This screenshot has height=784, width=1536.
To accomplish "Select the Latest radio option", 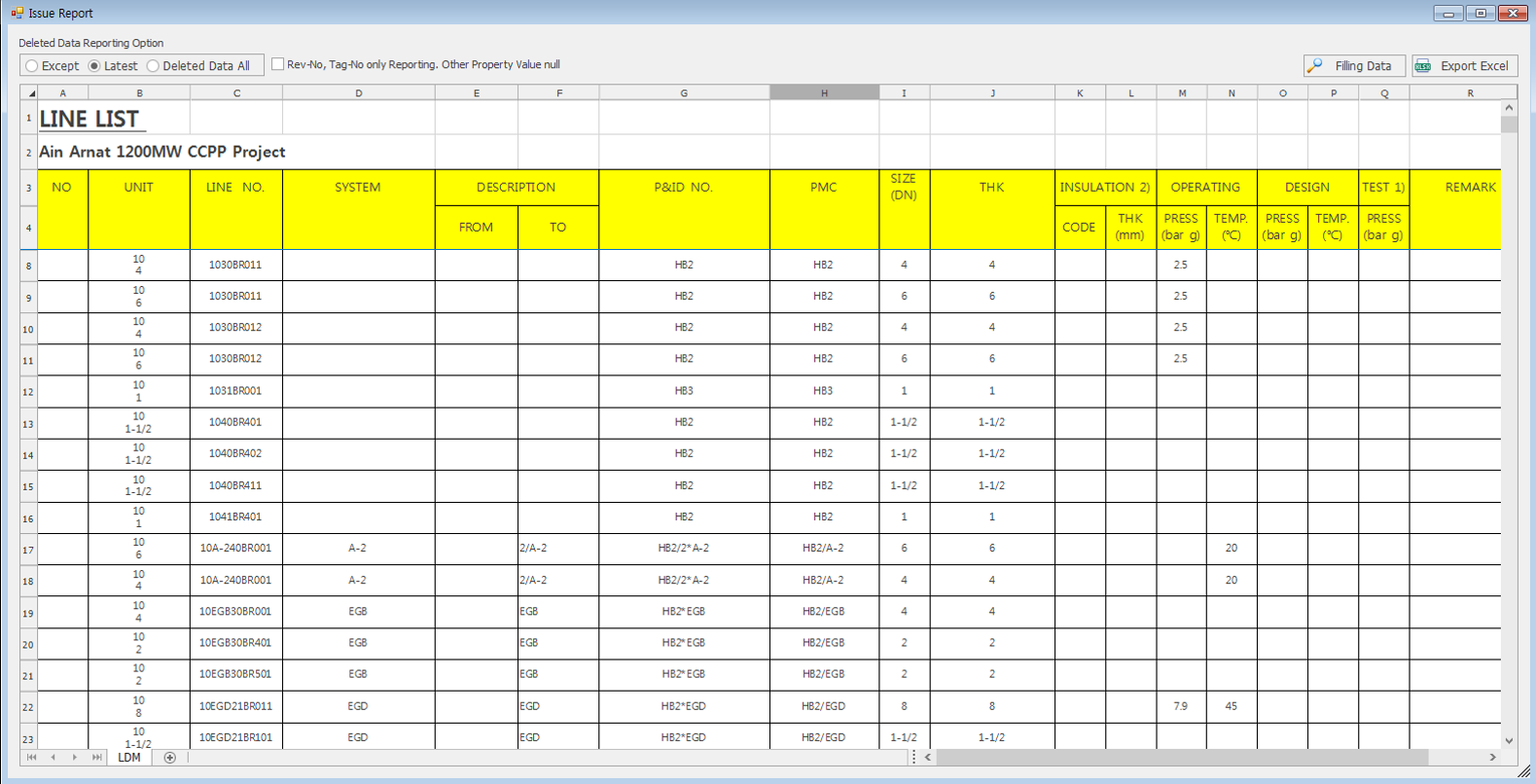I will pos(94,66).
